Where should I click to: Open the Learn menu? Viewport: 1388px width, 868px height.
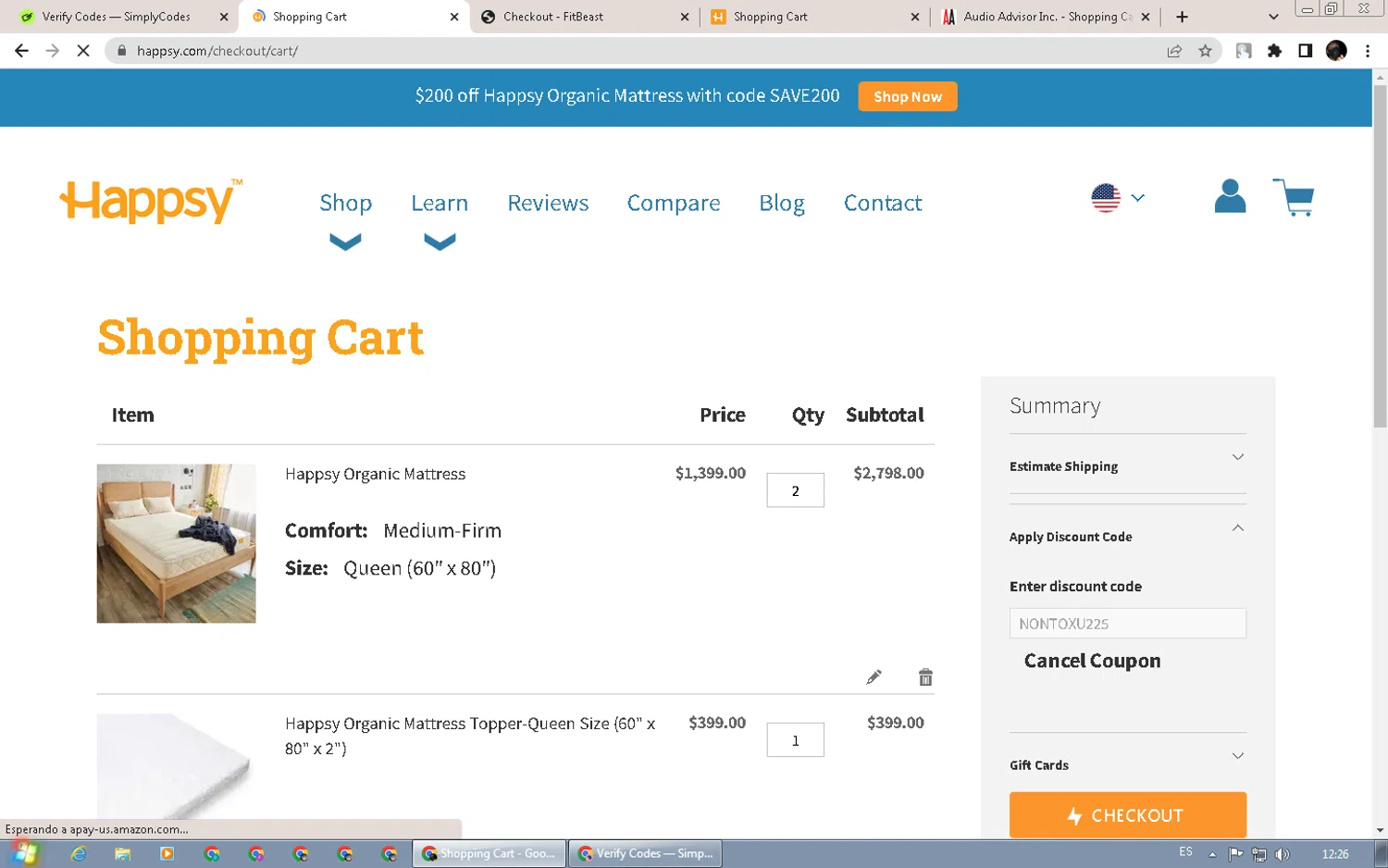440,203
